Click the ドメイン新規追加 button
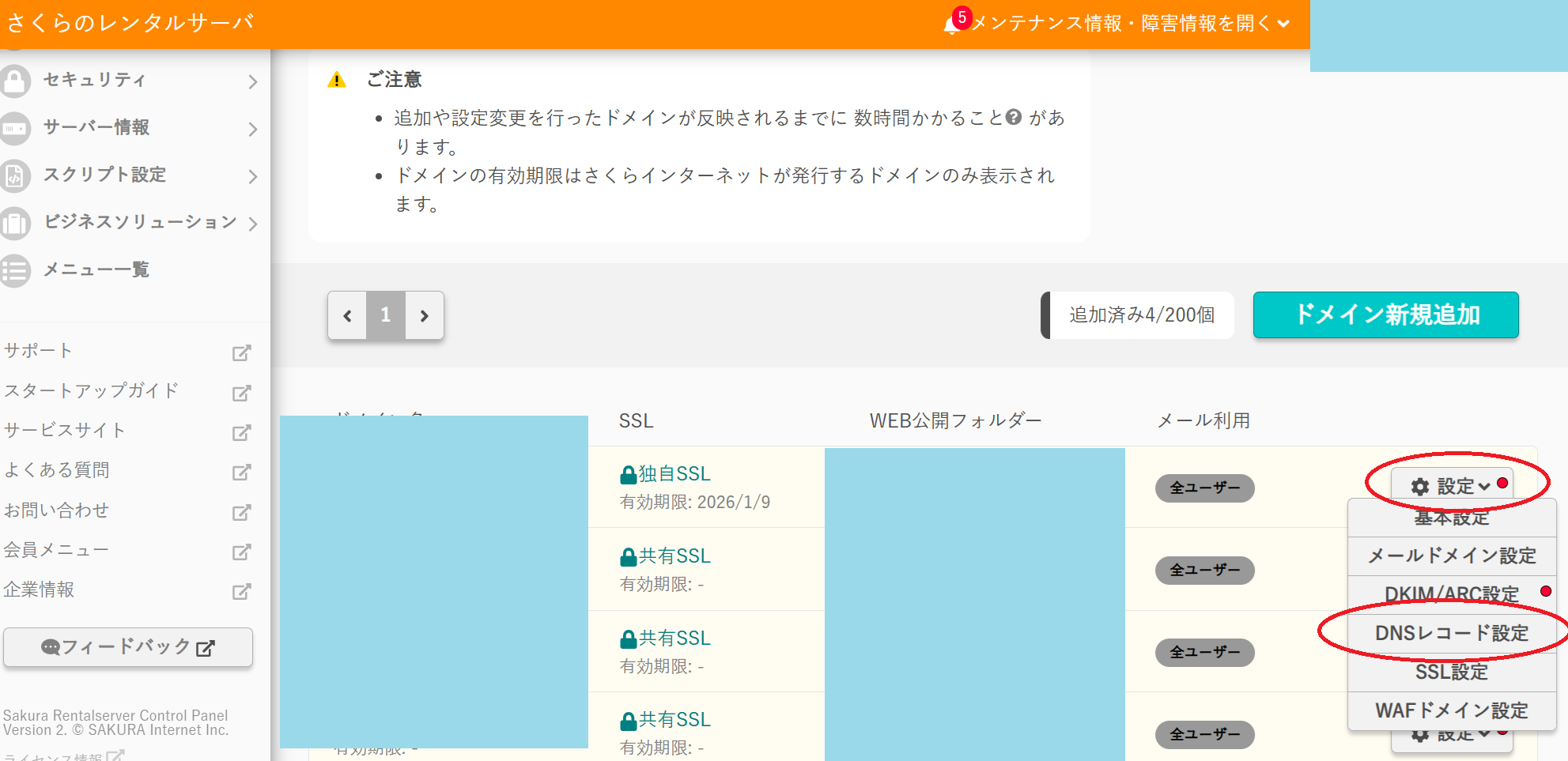Viewport: 1568px width, 761px height. 1385,315
